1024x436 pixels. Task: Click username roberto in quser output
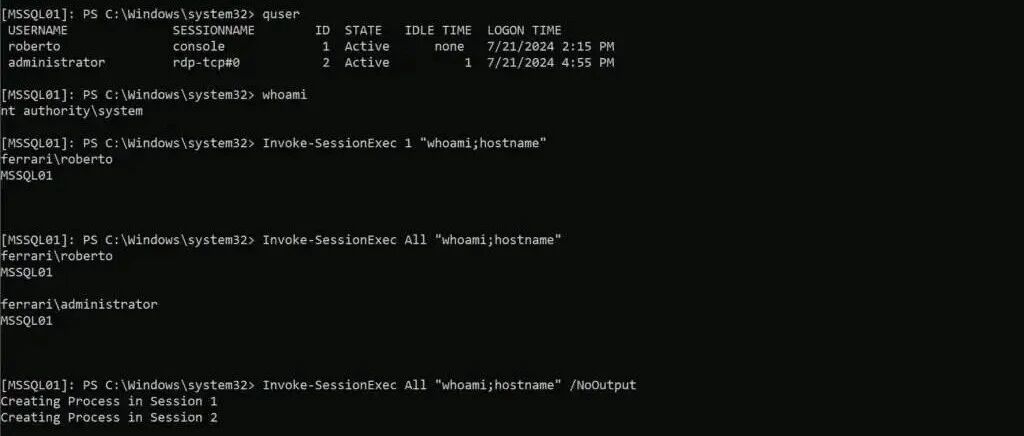click(34, 46)
